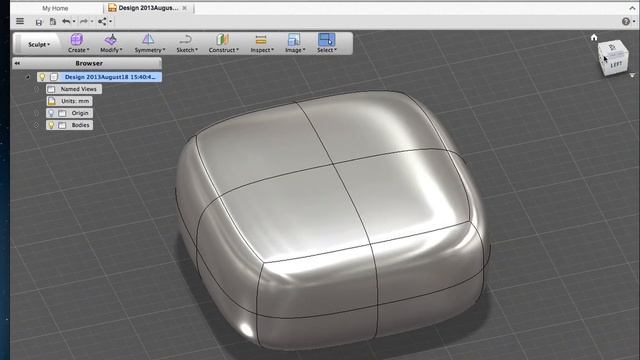Open the ViewCube options dropdown arrow
The height and width of the screenshot is (360, 640).
[632, 76]
